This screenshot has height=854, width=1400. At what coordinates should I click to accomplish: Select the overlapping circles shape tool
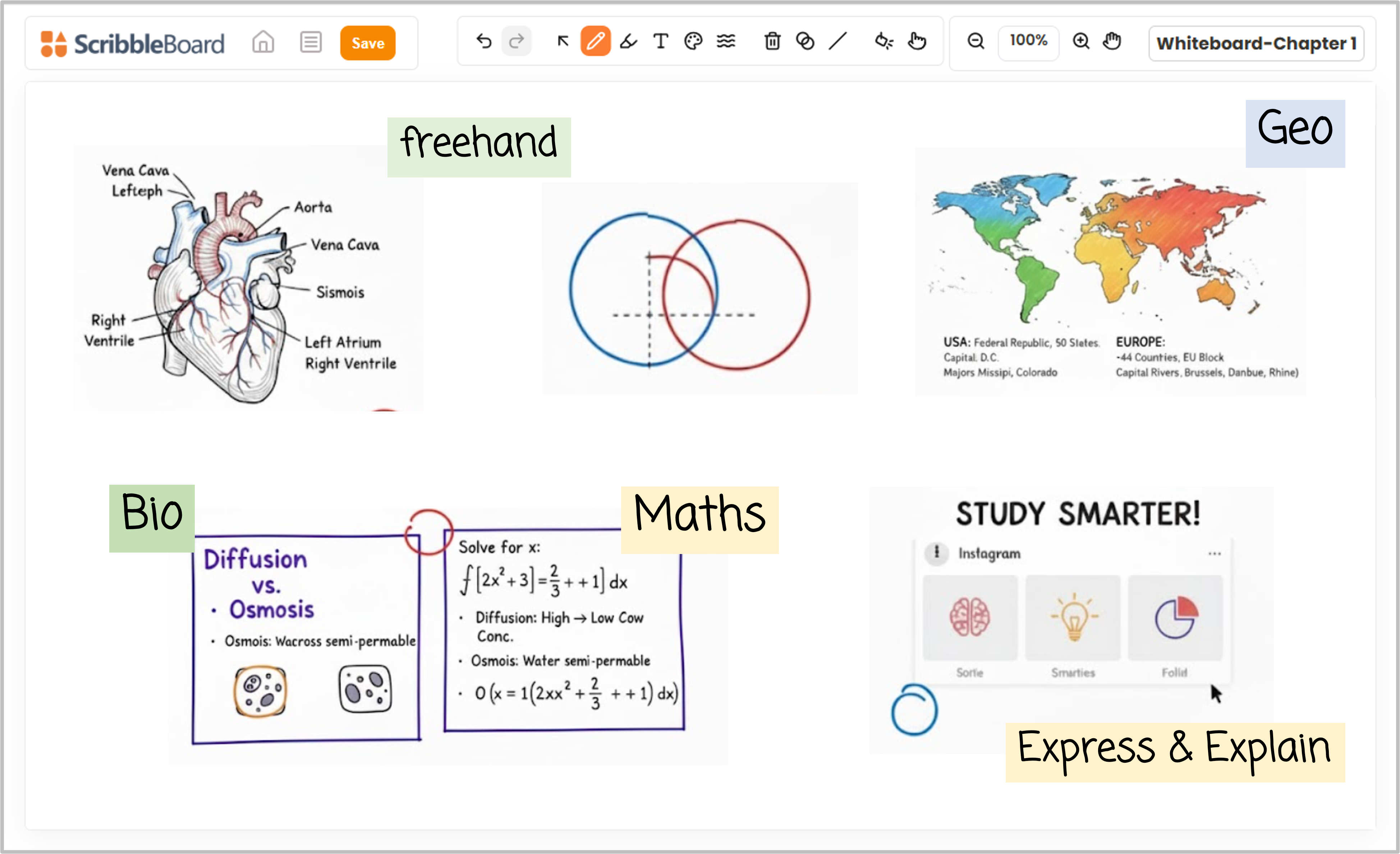point(805,41)
